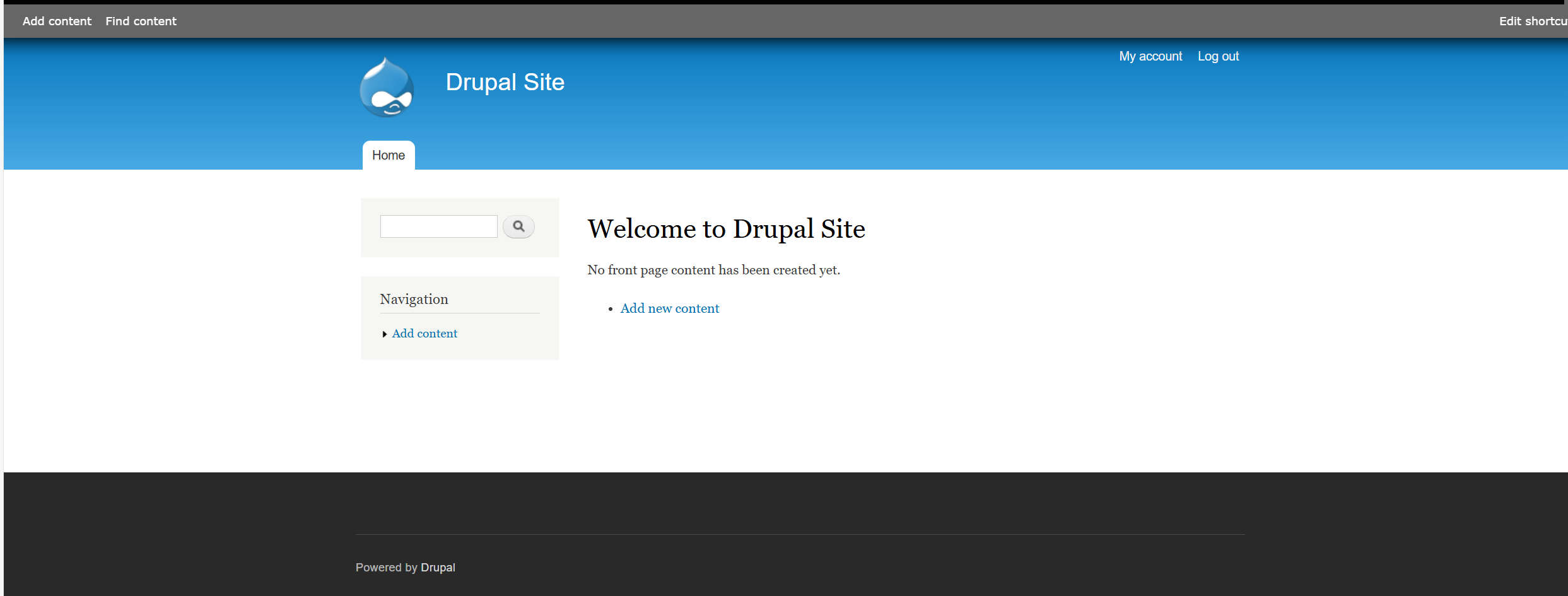The height and width of the screenshot is (596, 1568).
Task: Focus the search text field
Action: [438, 226]
